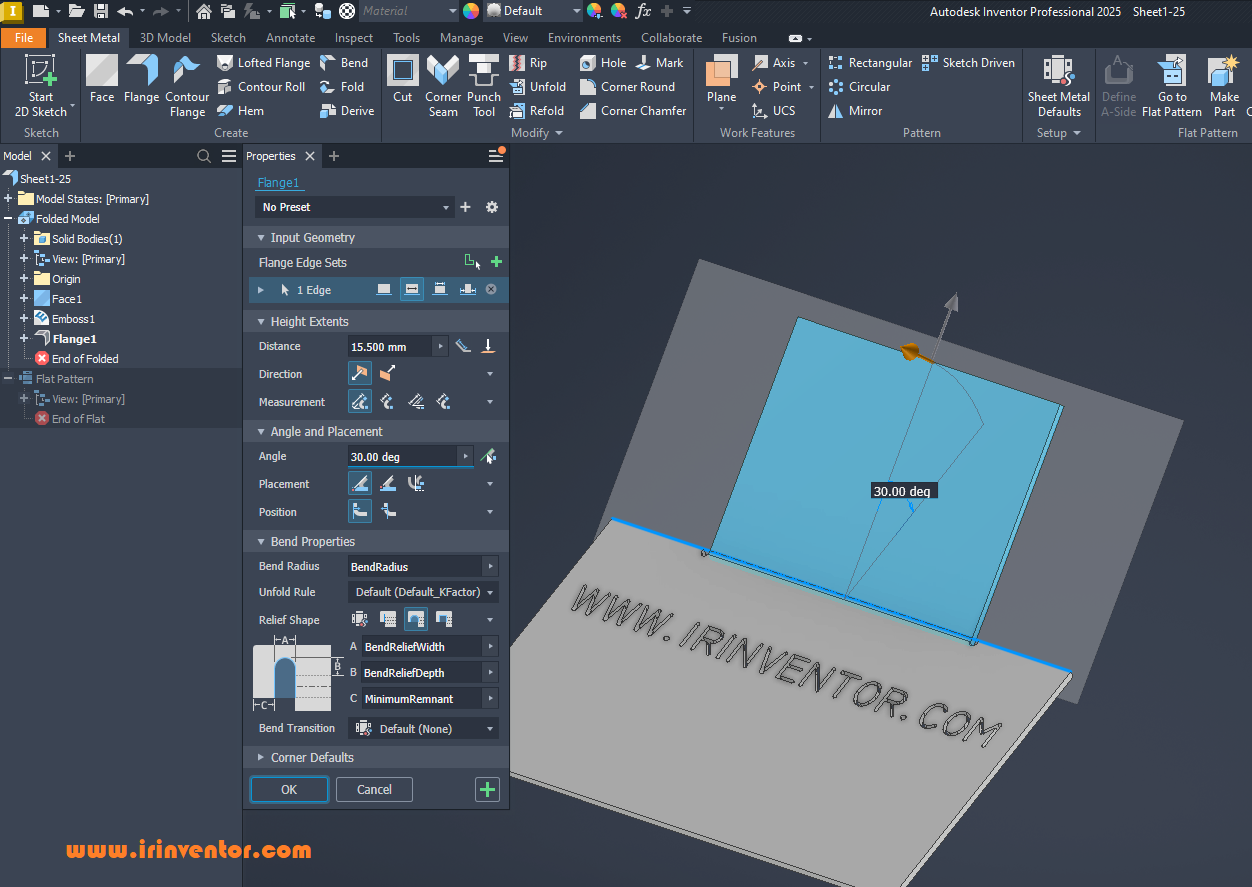Start a 2D Sketch
The height and width of the screenshot is (887, 1252).
tap(41, 86)
